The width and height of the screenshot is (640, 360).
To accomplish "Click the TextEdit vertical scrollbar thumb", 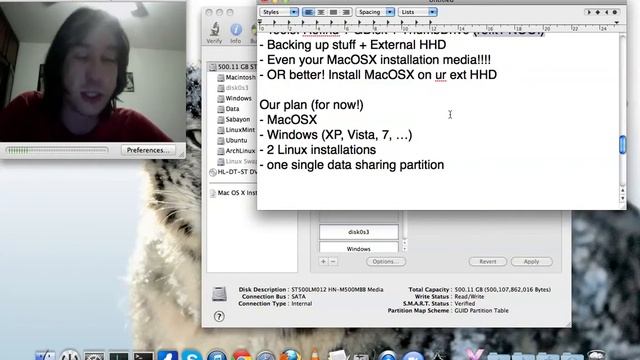I will [x=622, y=144].
